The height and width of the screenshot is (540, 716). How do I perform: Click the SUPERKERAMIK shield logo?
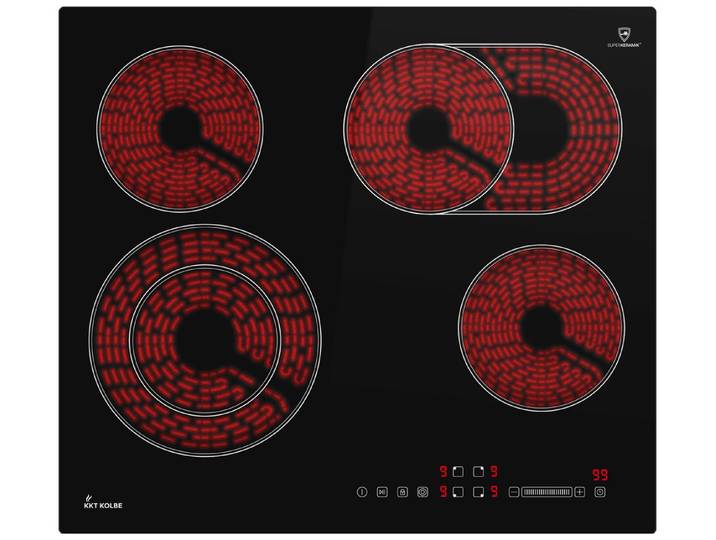[624, 37]
